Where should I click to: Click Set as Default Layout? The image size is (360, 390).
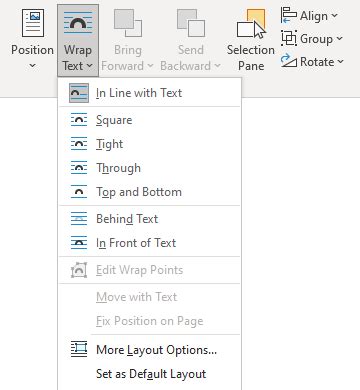point(150,374)
